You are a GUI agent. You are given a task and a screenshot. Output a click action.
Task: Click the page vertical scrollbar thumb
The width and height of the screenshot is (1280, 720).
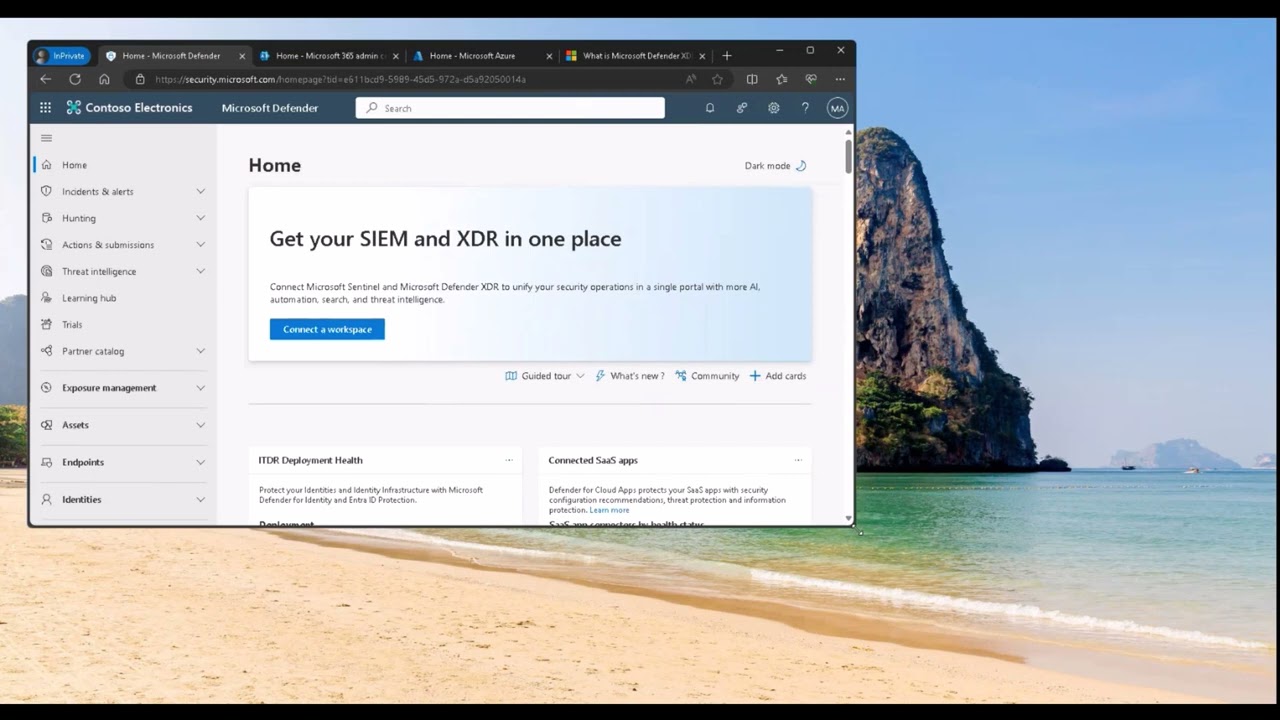pyautogui.click(x=849, y=158)
